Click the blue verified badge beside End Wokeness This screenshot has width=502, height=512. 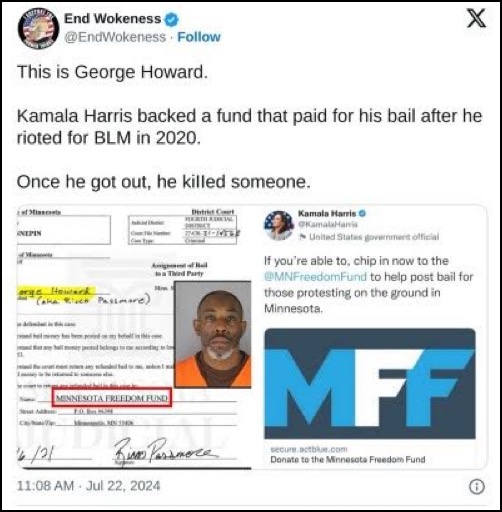tap(172, 19)
